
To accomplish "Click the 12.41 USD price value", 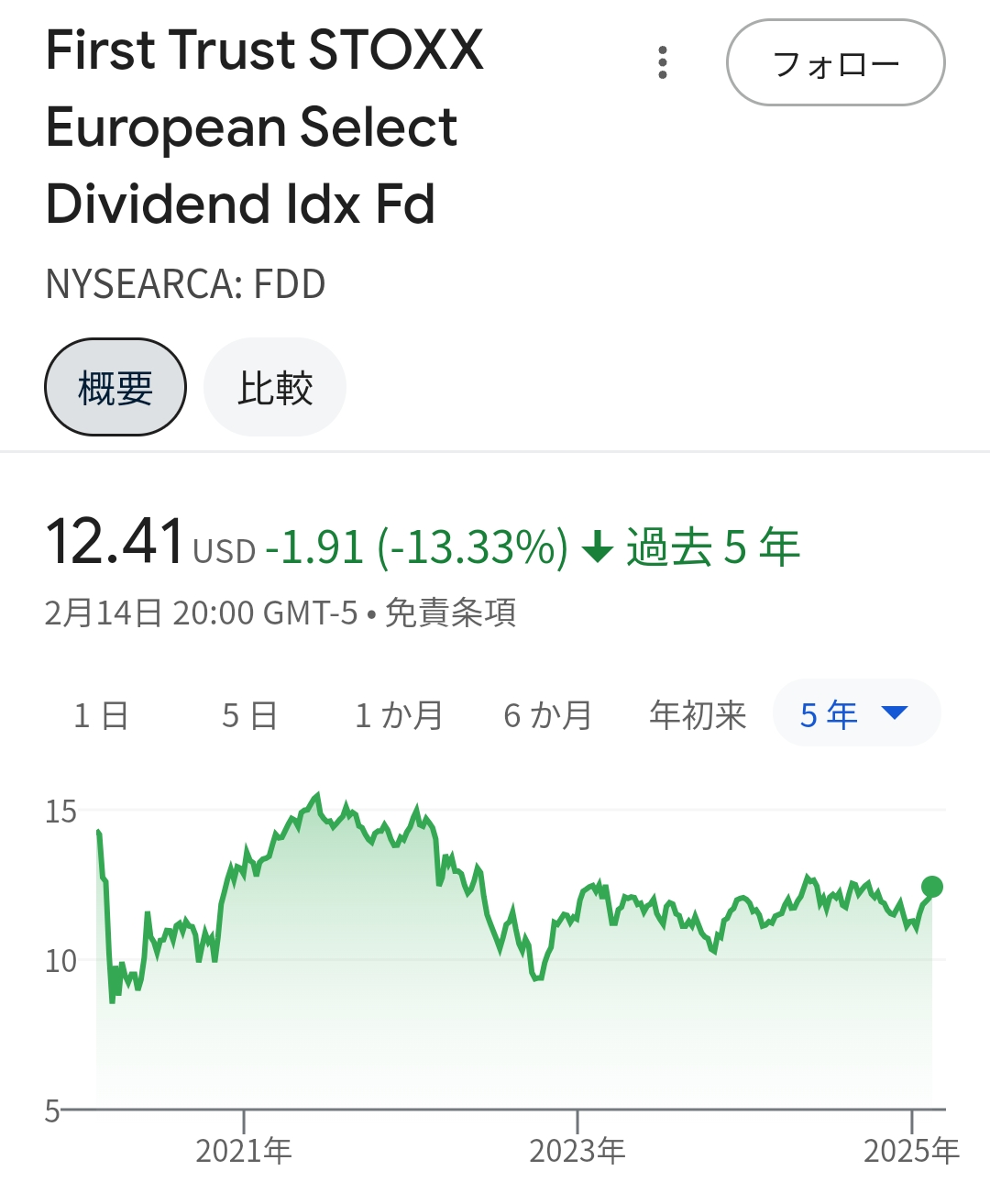I will [x=151, y=543].
